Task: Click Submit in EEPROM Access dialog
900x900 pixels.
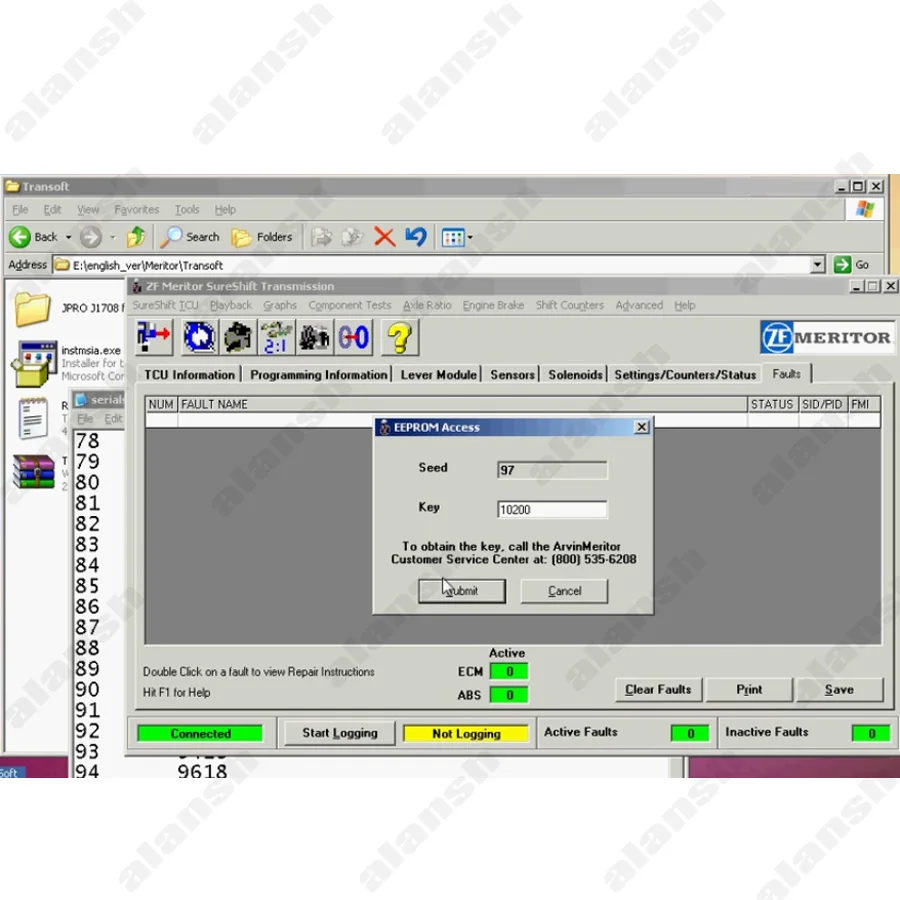Action: point(462,591)
